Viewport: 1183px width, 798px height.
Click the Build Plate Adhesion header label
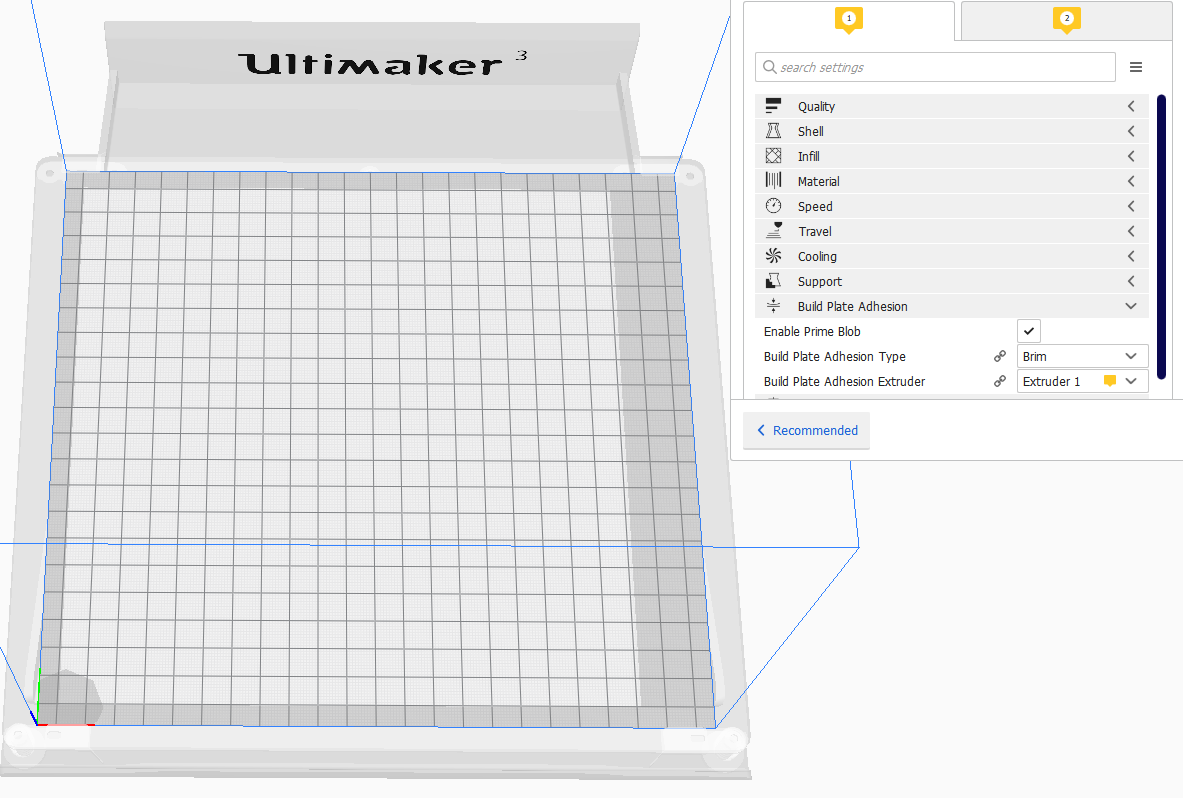(853, 306)
